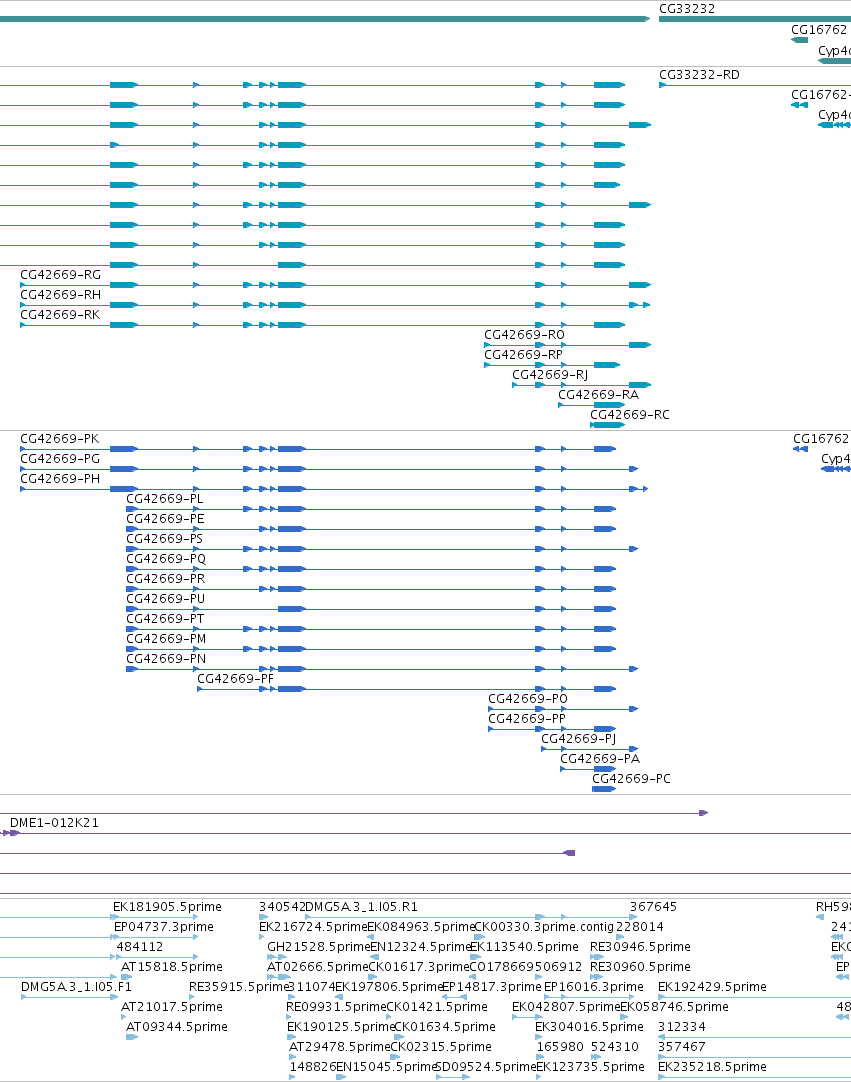Select EST RE35915.5prime
This screenshot has height=1082, width=851.
point(238,987)
